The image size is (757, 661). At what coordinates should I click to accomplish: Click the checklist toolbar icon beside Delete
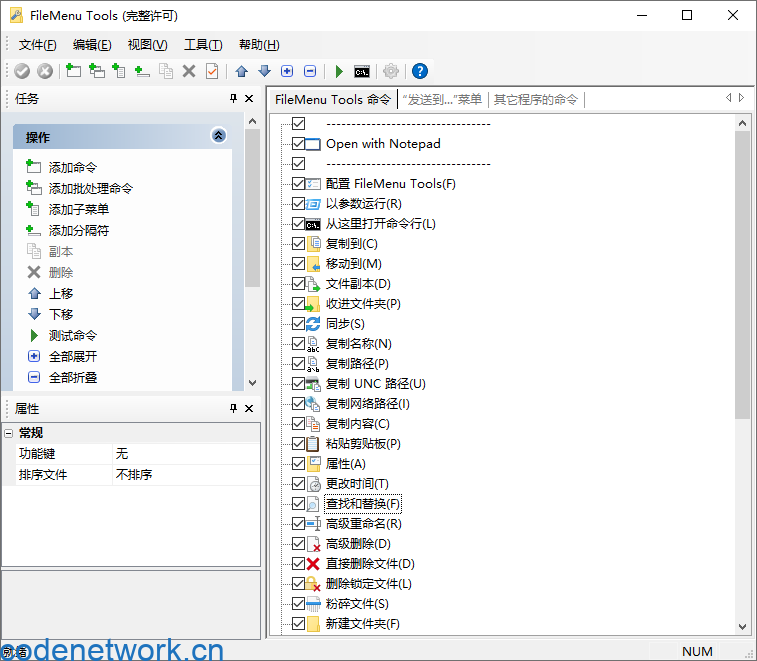point(212,71)
